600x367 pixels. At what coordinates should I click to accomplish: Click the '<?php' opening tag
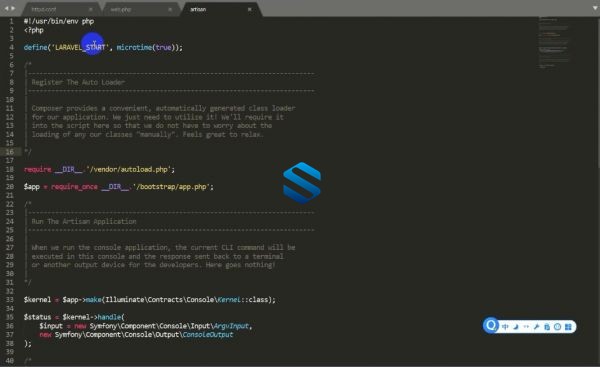34,30
